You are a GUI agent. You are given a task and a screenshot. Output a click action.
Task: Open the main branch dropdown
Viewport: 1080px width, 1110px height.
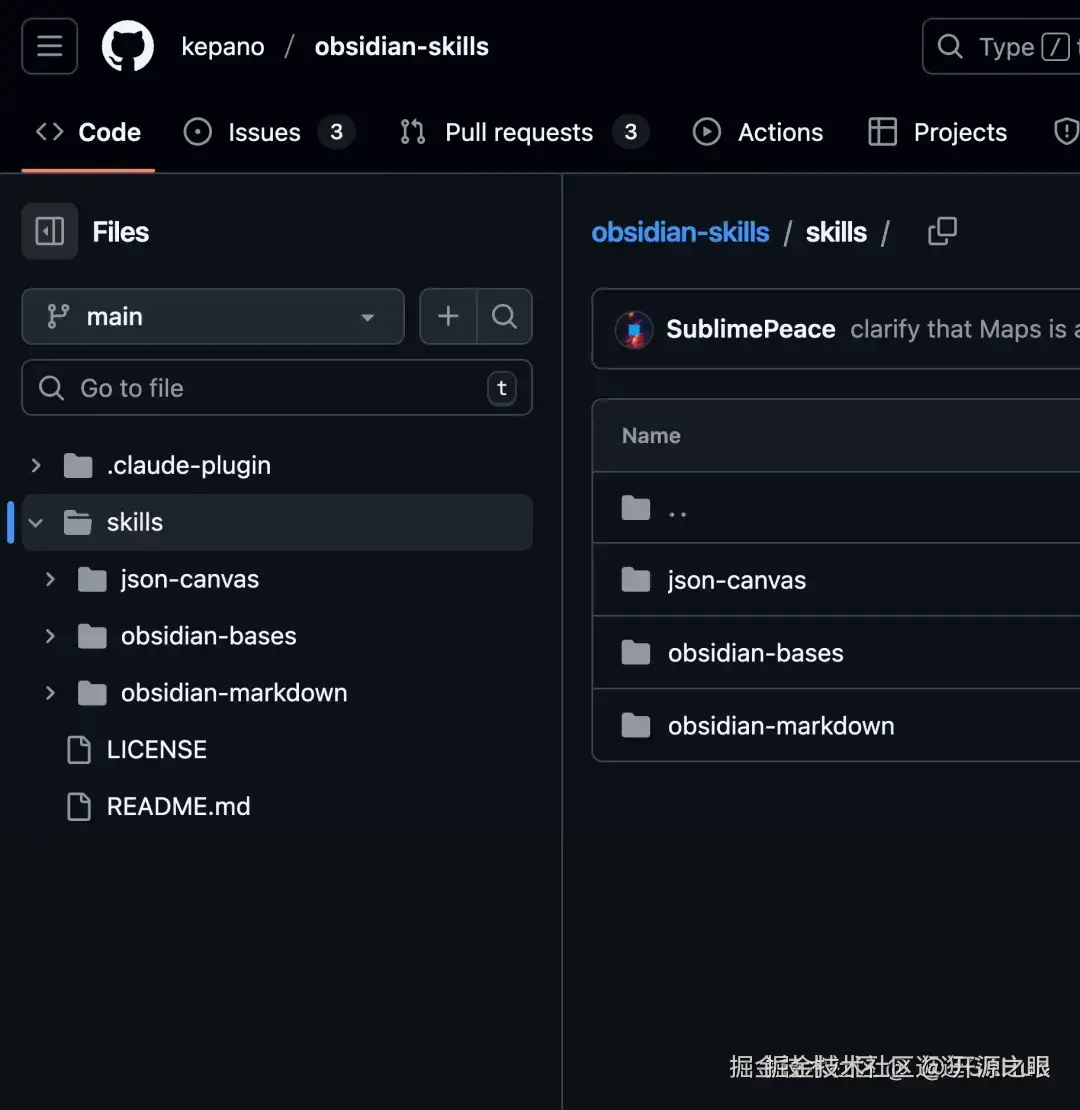[x=213, y=316]
